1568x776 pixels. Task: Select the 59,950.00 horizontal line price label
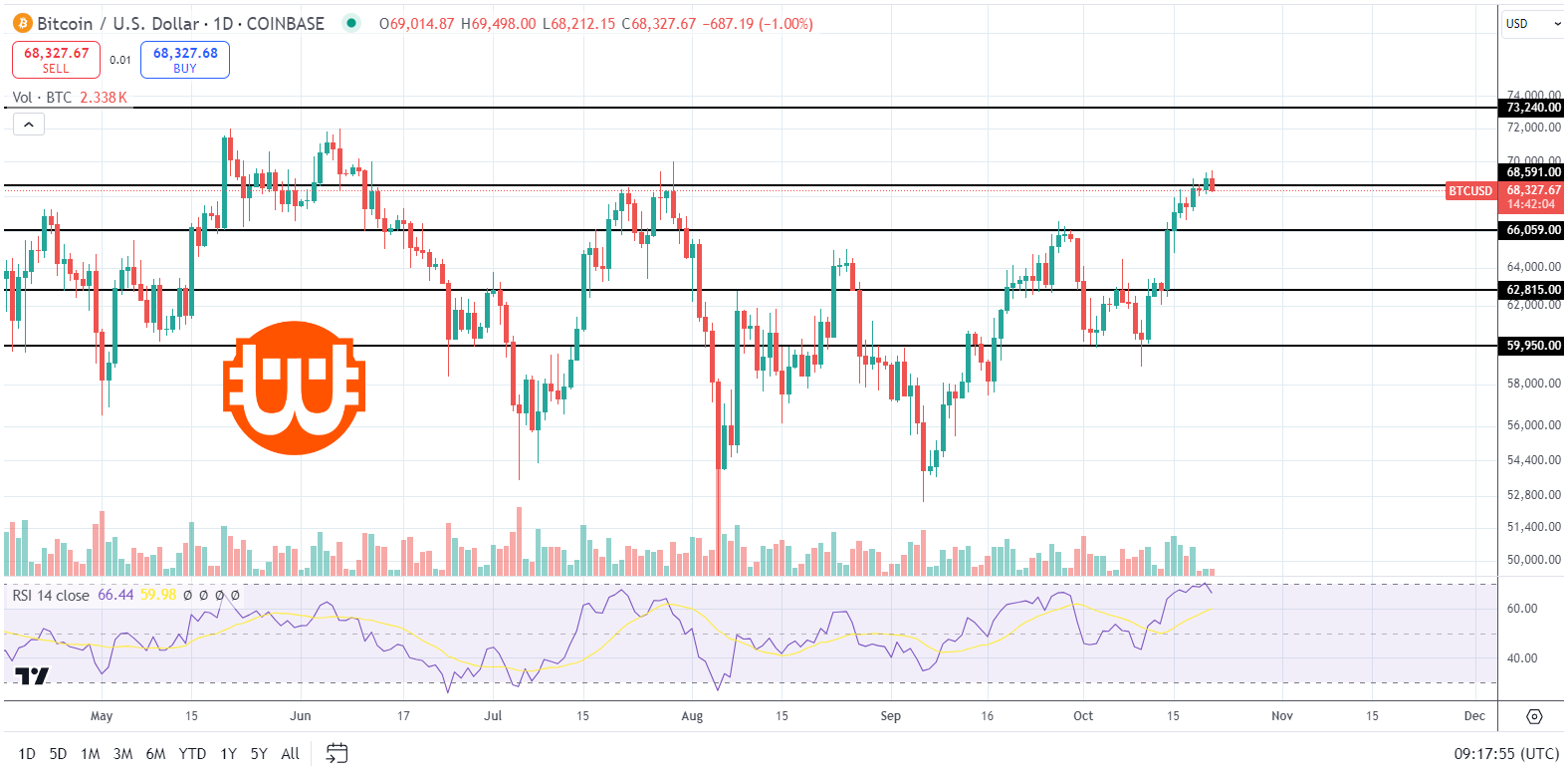tap(1533, 346)
